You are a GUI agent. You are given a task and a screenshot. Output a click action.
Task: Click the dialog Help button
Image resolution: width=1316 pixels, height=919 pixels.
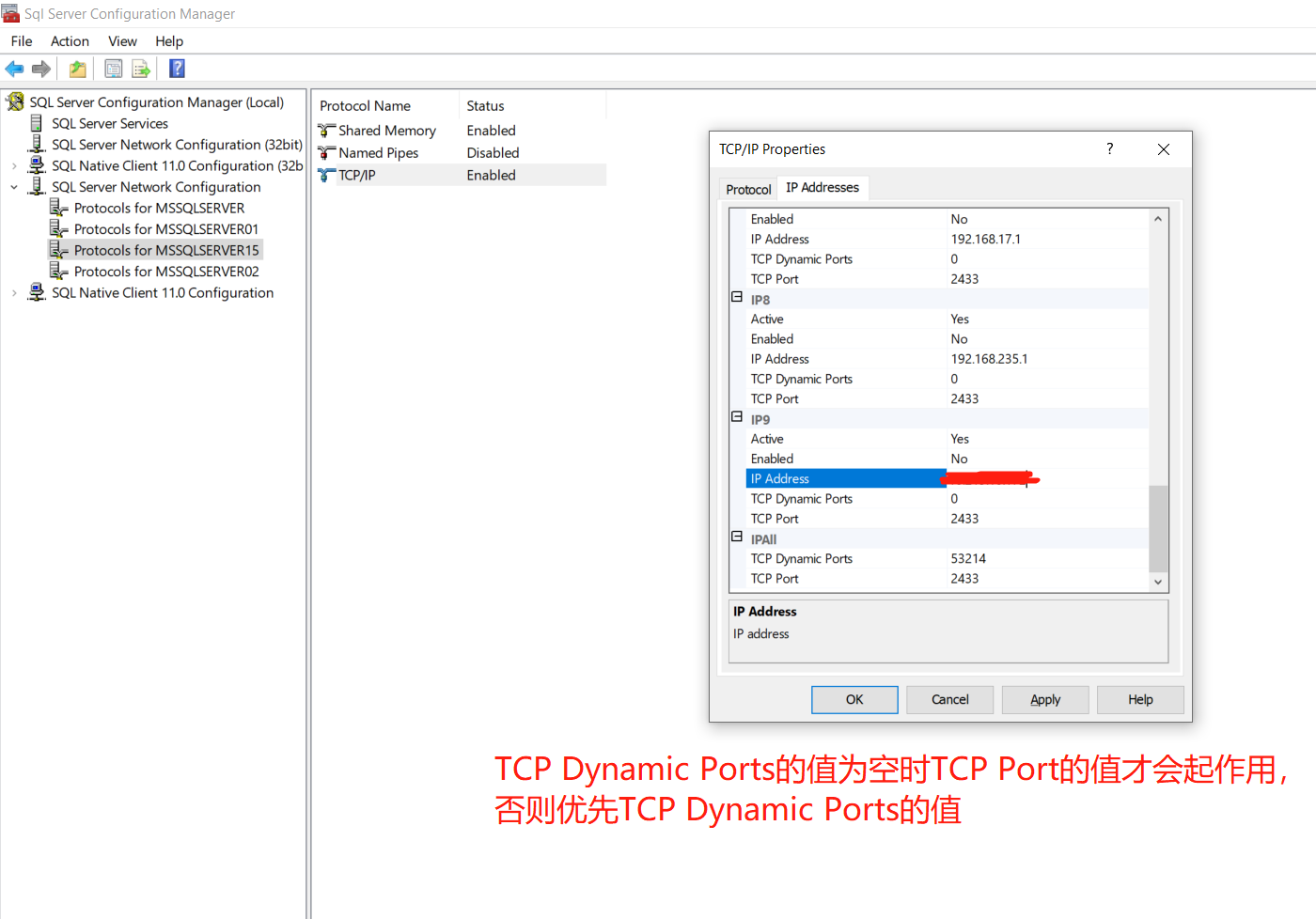click(x=1140, y=699)
